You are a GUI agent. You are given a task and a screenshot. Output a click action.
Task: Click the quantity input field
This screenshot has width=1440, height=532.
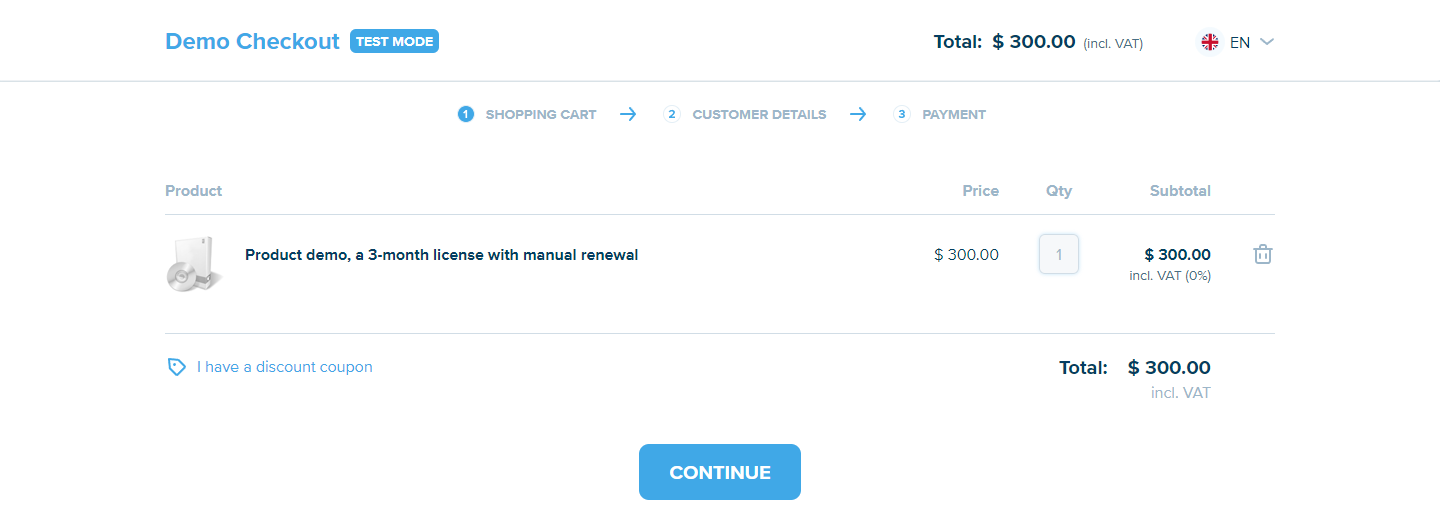coord(1059,254)
